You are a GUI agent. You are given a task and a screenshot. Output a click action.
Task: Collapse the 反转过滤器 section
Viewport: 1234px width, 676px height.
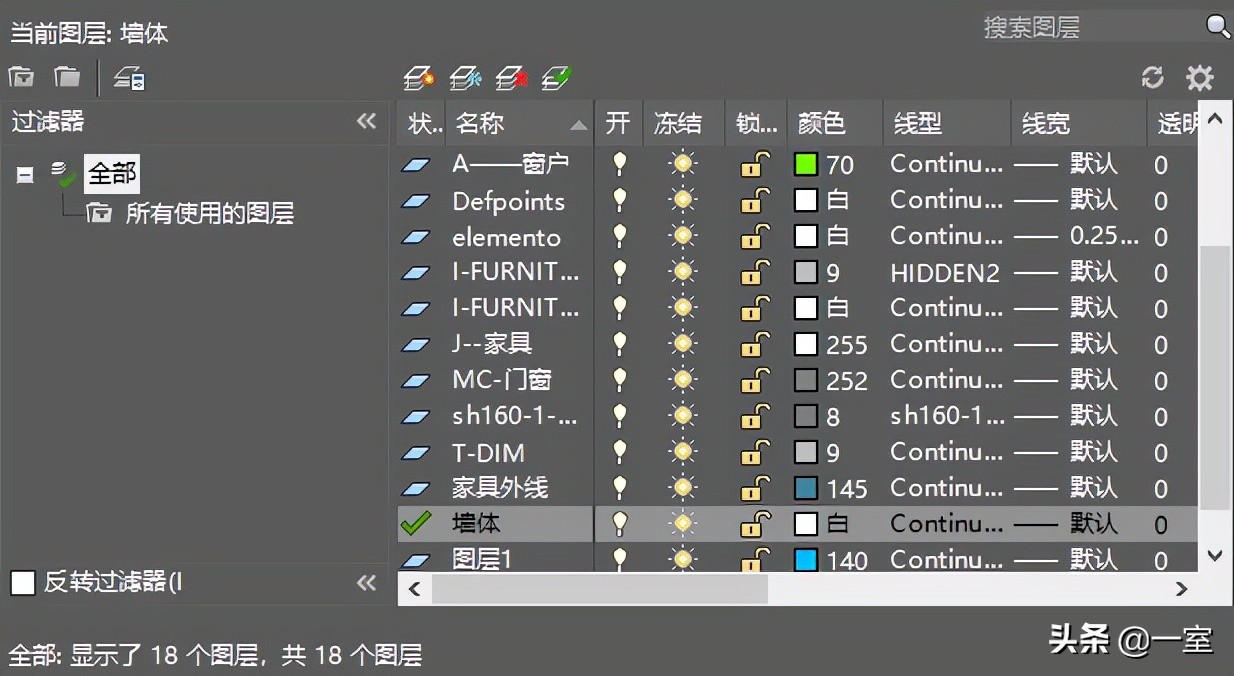(366, 583)
